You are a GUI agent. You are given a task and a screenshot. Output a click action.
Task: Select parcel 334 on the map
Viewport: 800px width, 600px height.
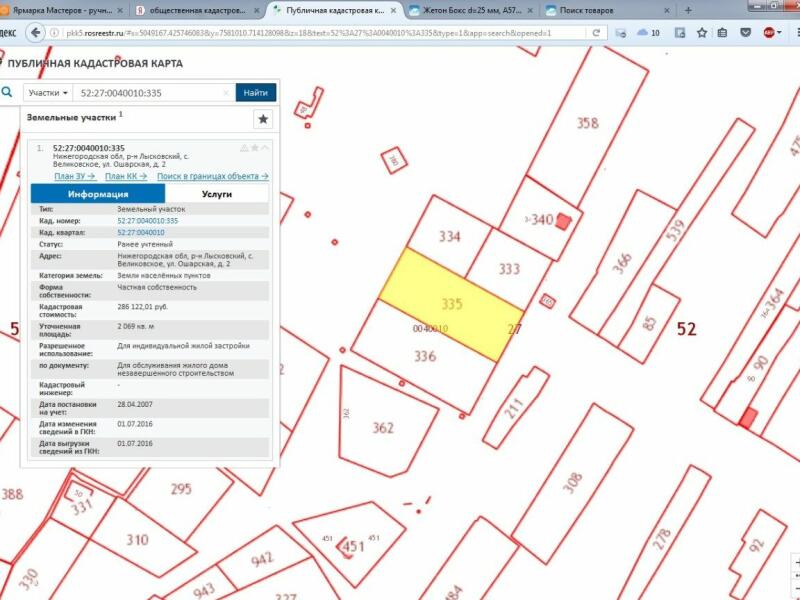coord(449,236)
